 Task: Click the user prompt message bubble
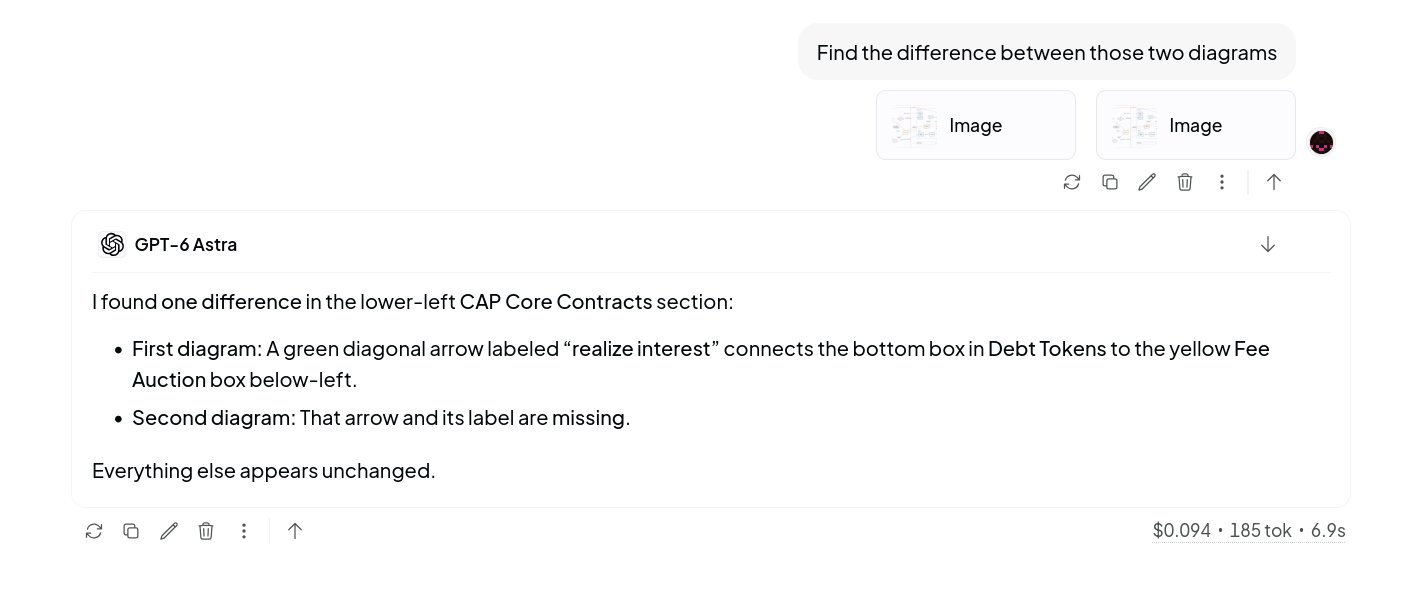pyautogui.click(x=1047, y=52)
